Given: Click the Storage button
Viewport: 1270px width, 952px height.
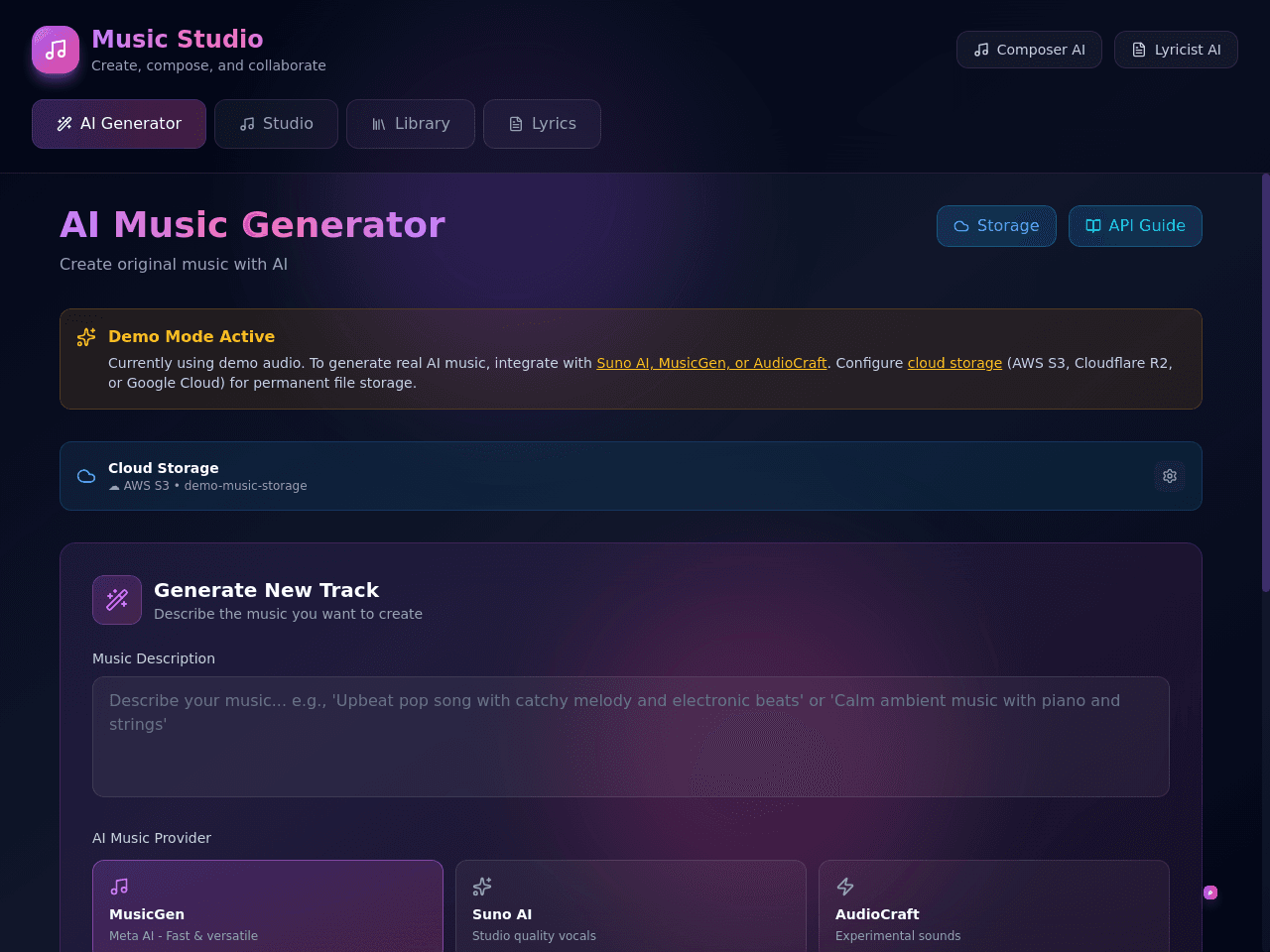Looking at the screenshot, I should click(x=996, y=226).
